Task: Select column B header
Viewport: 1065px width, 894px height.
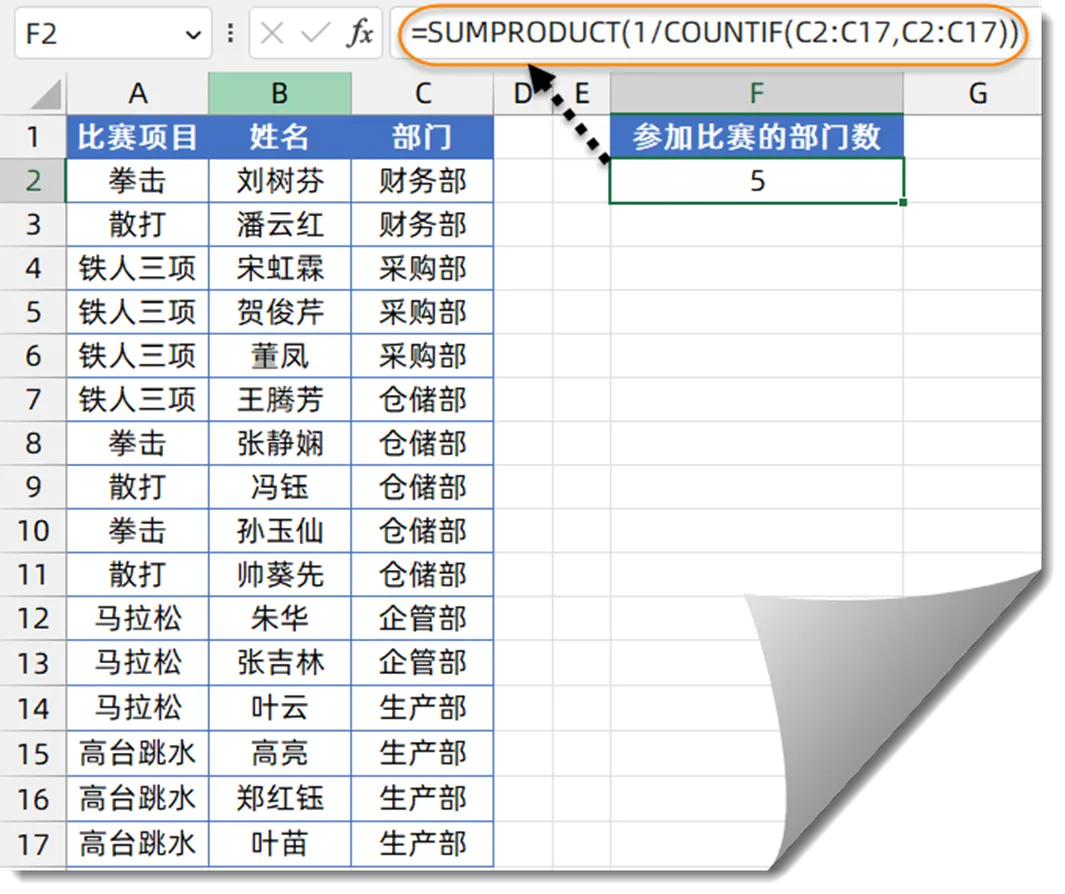Action: point(279,94)
